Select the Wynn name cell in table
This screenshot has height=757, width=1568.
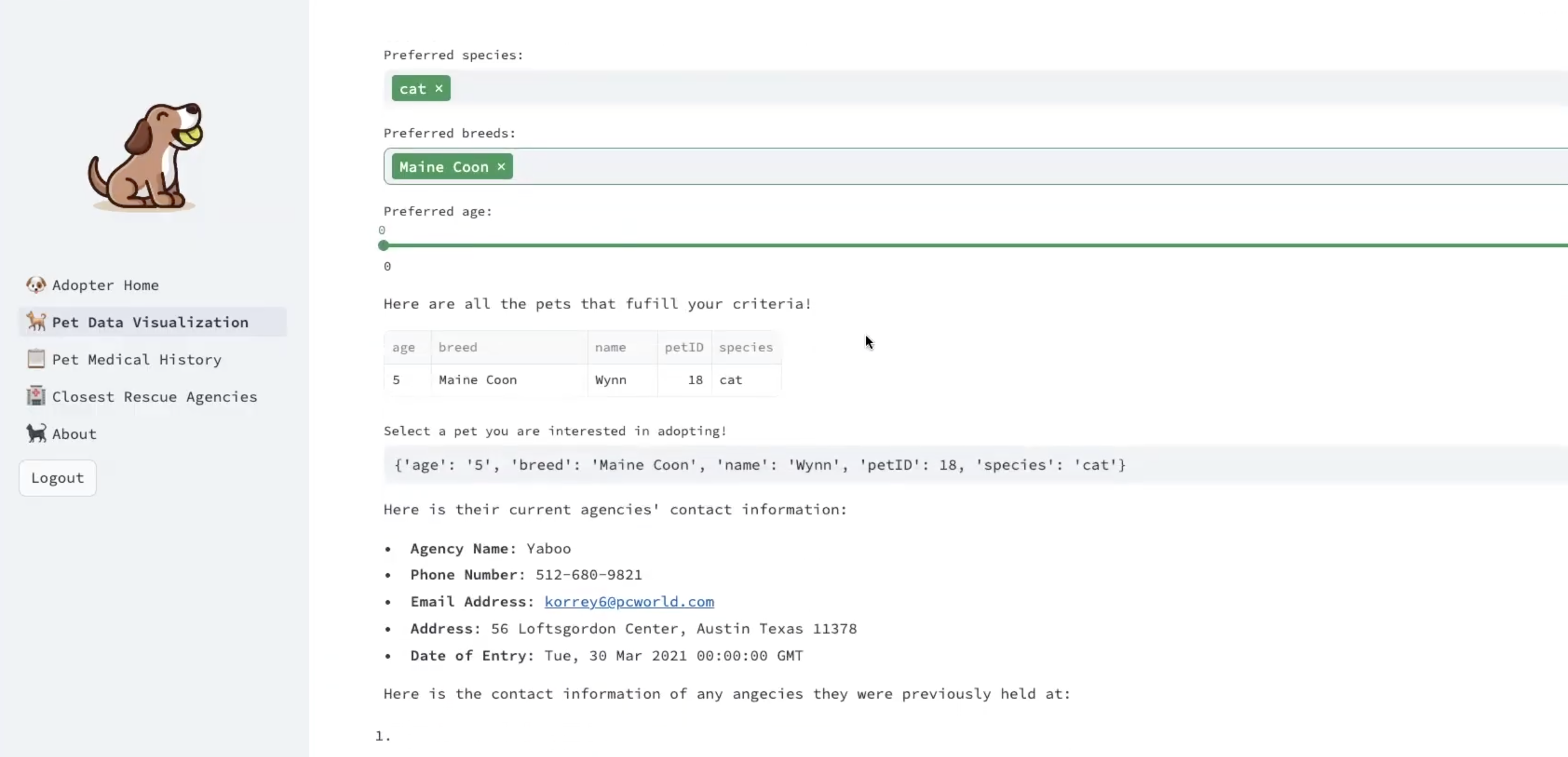pyautogui.click(x=611, y=380)
